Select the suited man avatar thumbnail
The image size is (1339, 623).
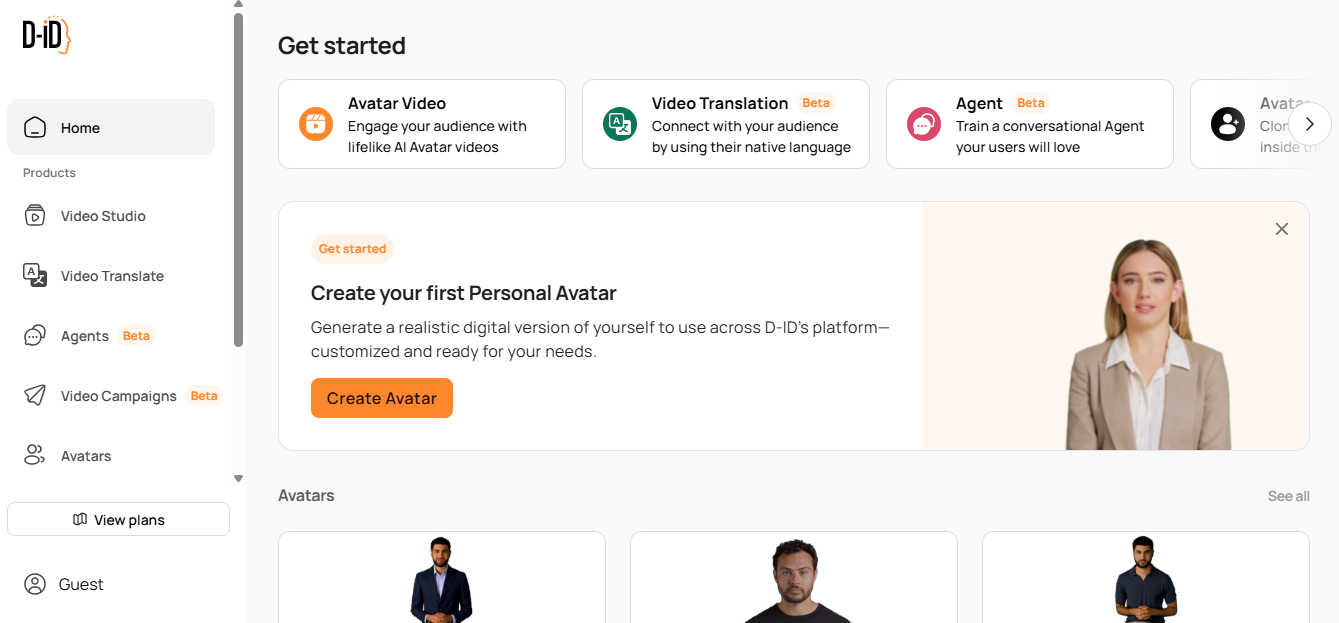(442, 578)
